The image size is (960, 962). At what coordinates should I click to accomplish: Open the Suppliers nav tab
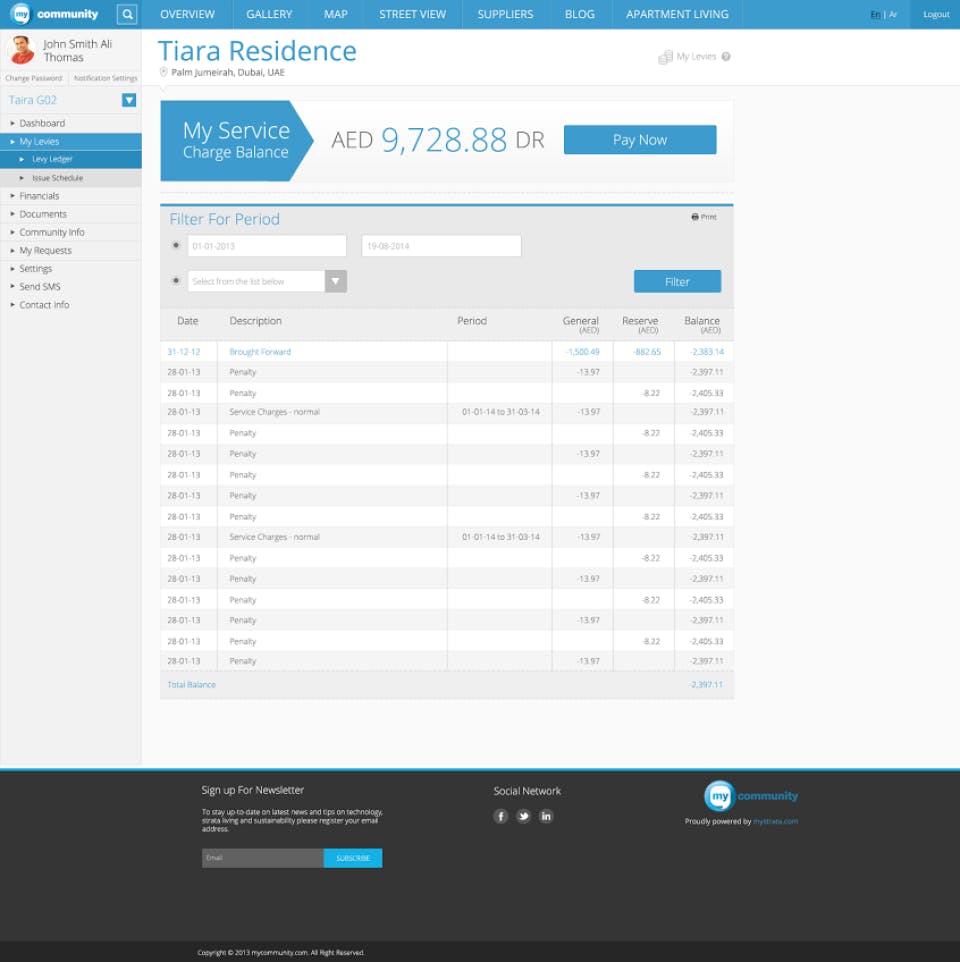click(x=505, y=14)
